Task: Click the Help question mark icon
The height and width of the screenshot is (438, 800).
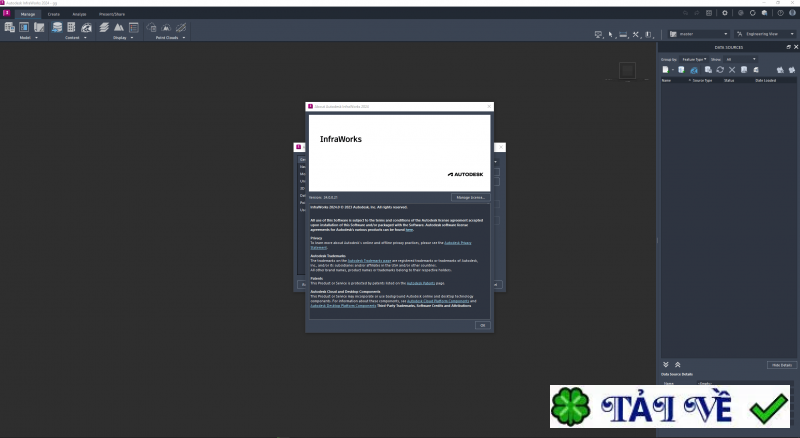Action: coord(781,13)
